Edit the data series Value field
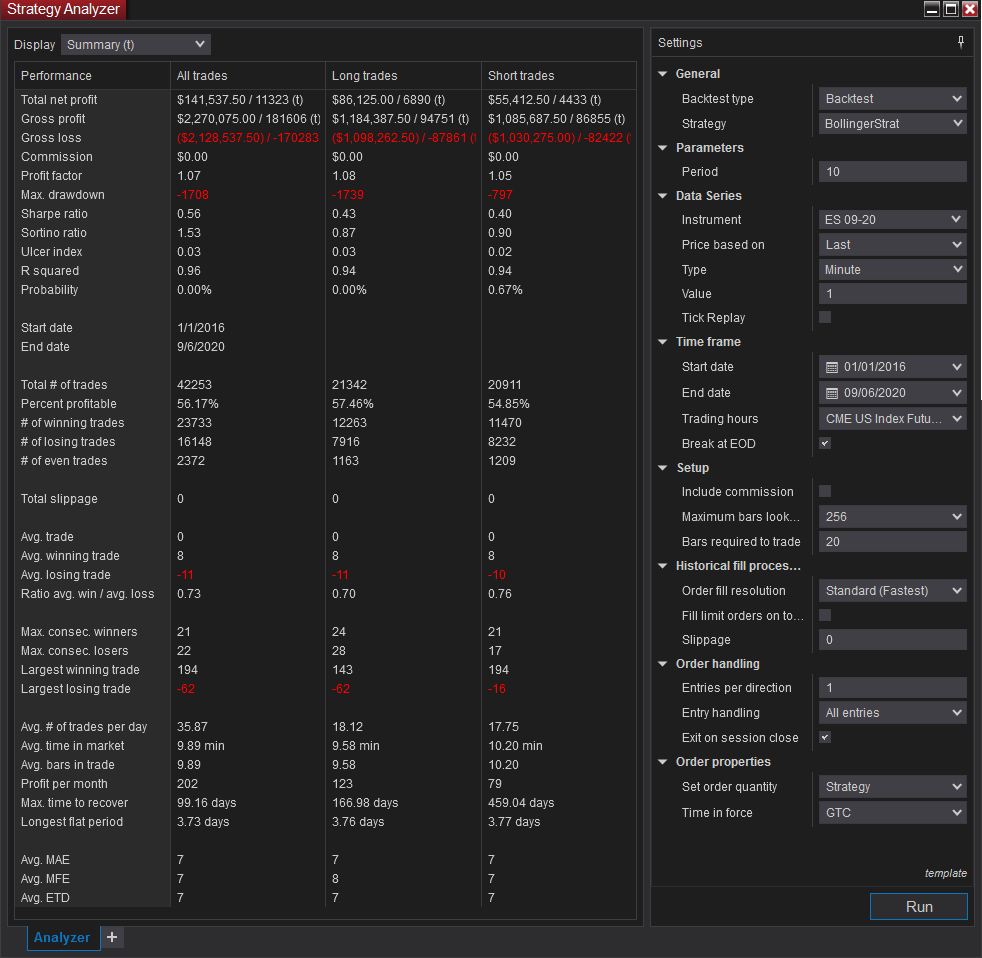This screenshot has height=958, width=982. click(x=892, y=294)
